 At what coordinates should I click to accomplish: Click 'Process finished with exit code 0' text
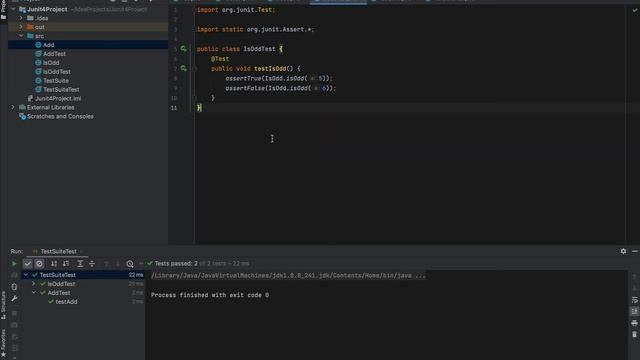[x=210, y=295]
